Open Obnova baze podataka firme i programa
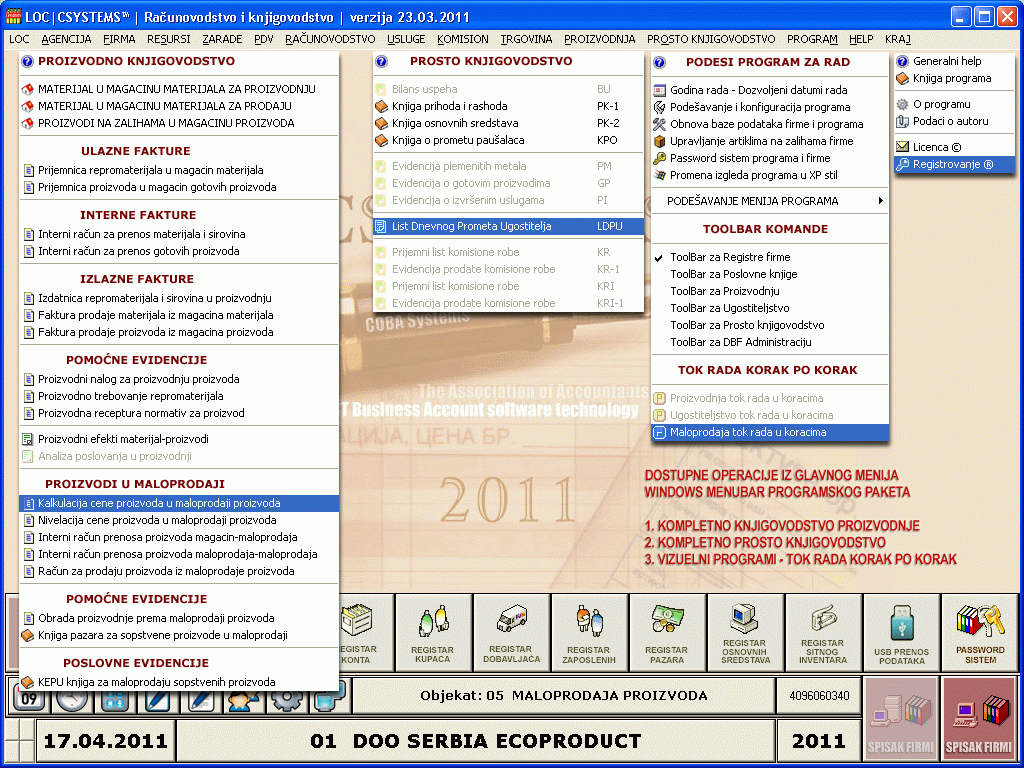 click(x=770, y=124)
